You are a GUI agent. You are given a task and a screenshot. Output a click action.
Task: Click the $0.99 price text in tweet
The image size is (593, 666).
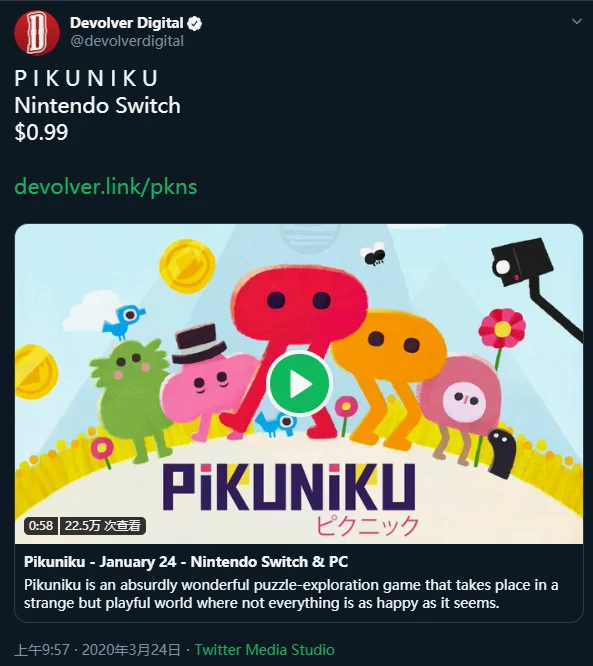pos(41,132)
